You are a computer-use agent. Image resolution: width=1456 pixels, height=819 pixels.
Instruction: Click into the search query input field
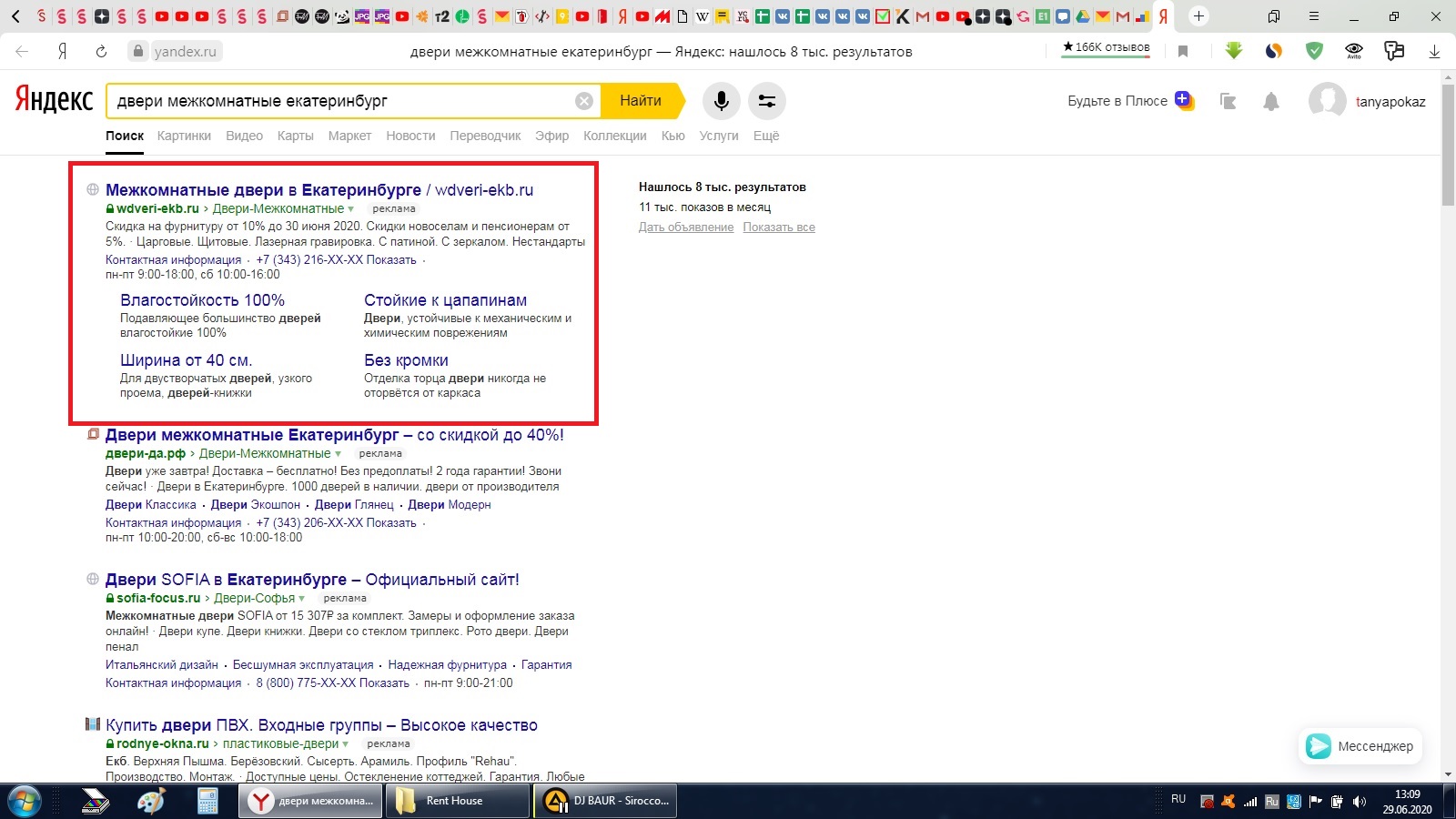pos(342,101)
